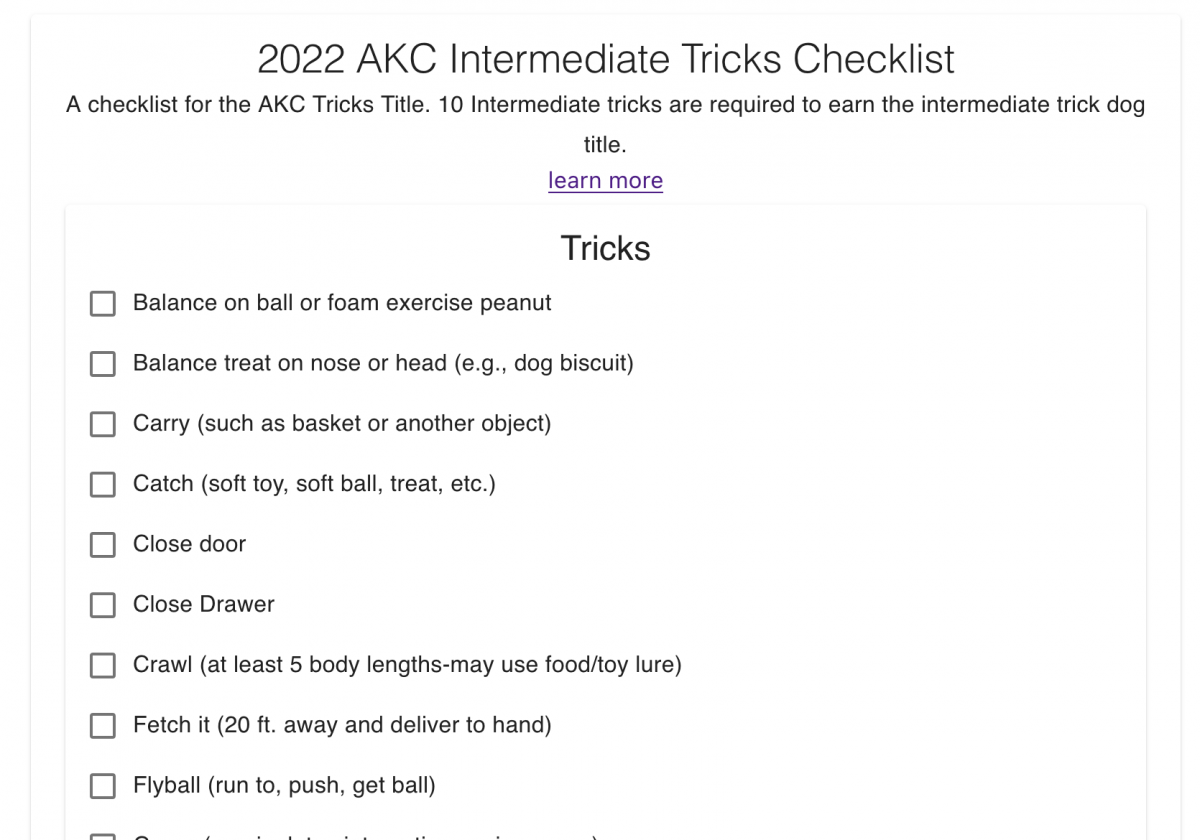This screenshot has width=1200, height=840.
Task: Click the Tricks section heading
Action: tap(605, 248)
